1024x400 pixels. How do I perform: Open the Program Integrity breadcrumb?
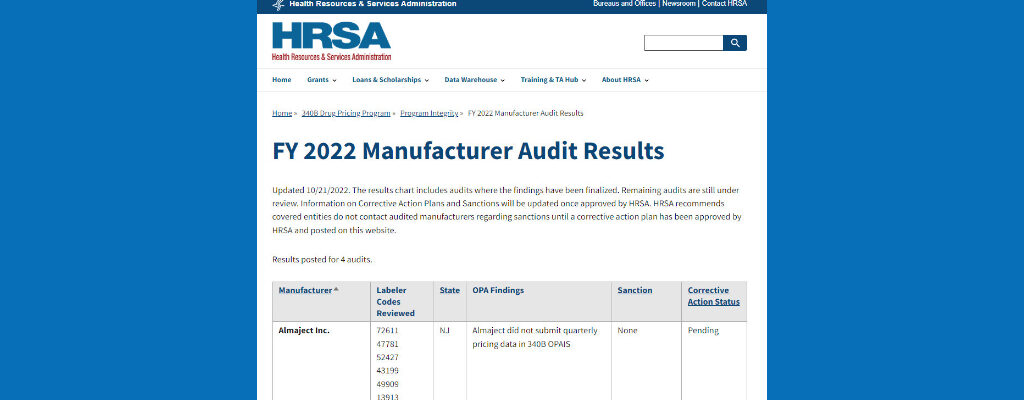pos(429,113)
